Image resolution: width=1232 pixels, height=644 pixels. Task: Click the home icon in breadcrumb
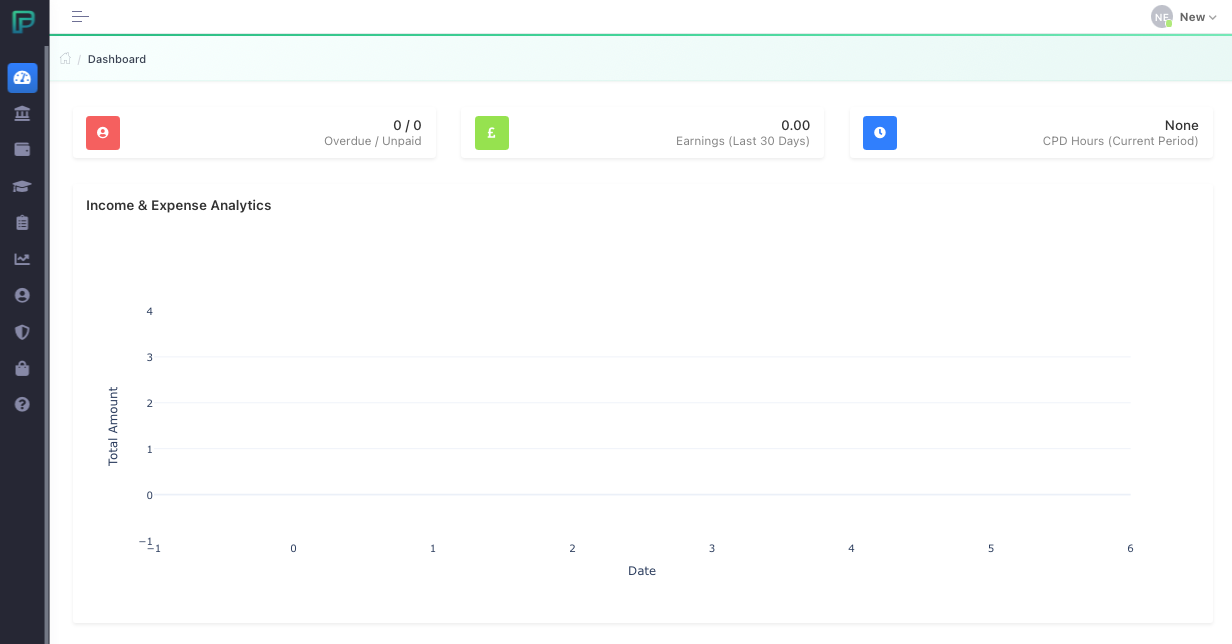click(65, 59)
